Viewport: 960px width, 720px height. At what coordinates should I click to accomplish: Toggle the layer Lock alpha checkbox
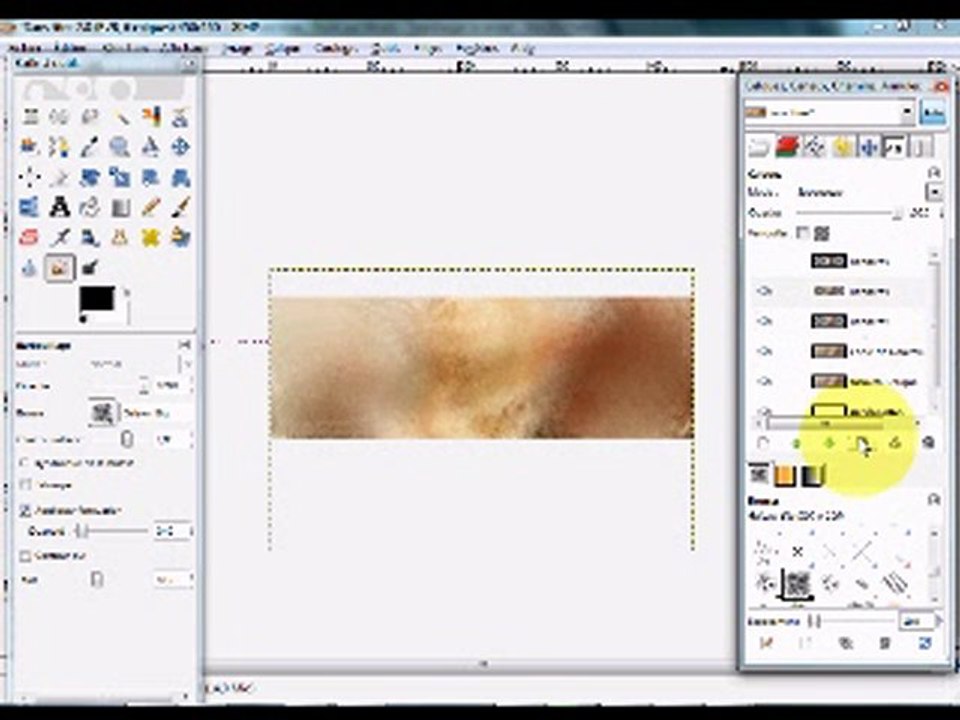[x=802, y=233]
